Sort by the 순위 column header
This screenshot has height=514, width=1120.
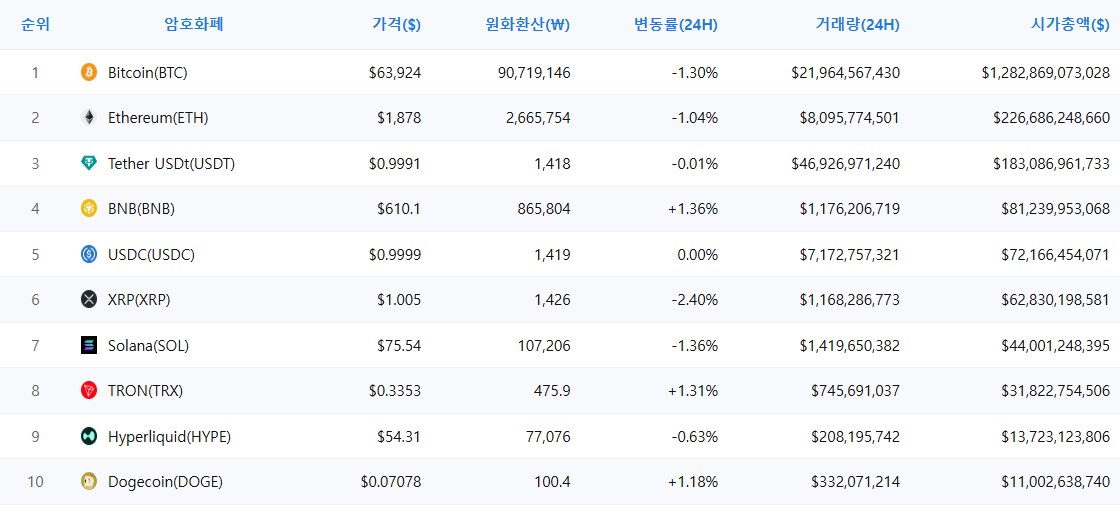(35, 24)
